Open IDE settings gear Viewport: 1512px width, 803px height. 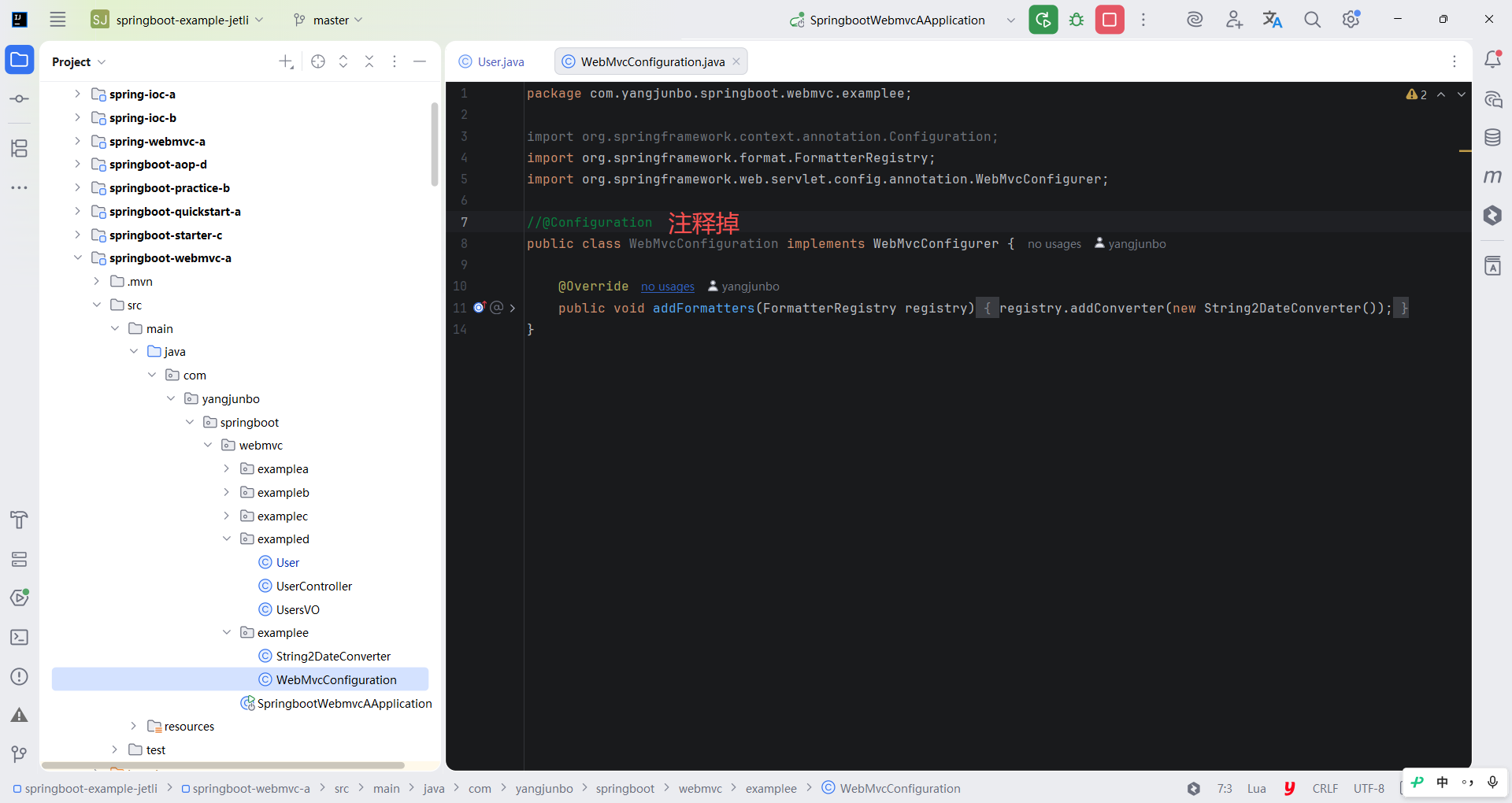coord(1351,20)
